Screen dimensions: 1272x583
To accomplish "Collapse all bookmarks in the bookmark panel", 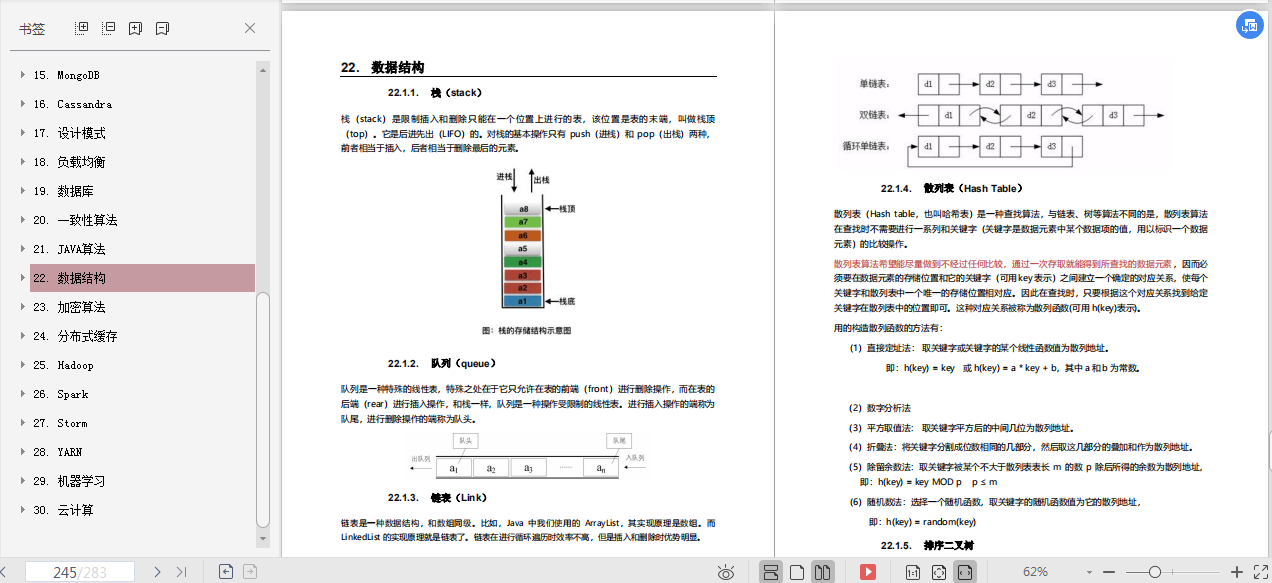I will (109, 28).
